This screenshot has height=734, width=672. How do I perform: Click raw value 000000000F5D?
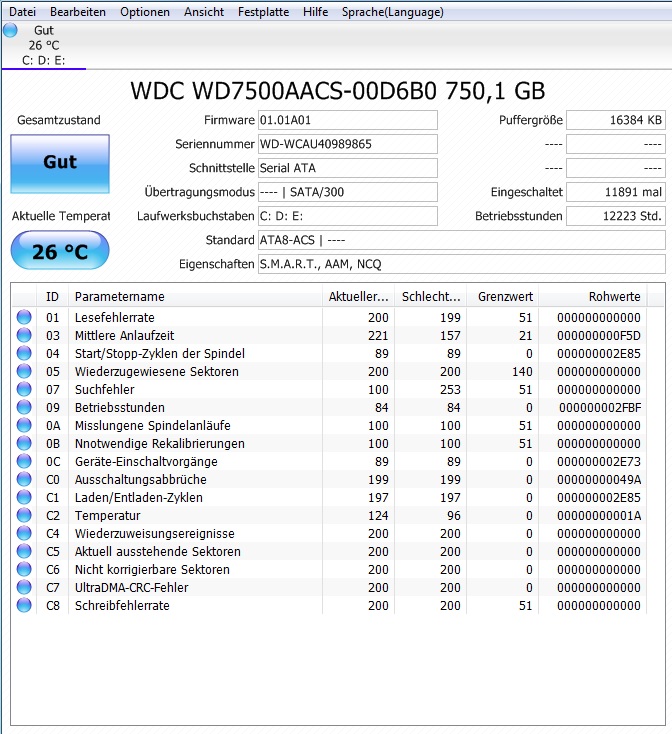coord(599,336)
